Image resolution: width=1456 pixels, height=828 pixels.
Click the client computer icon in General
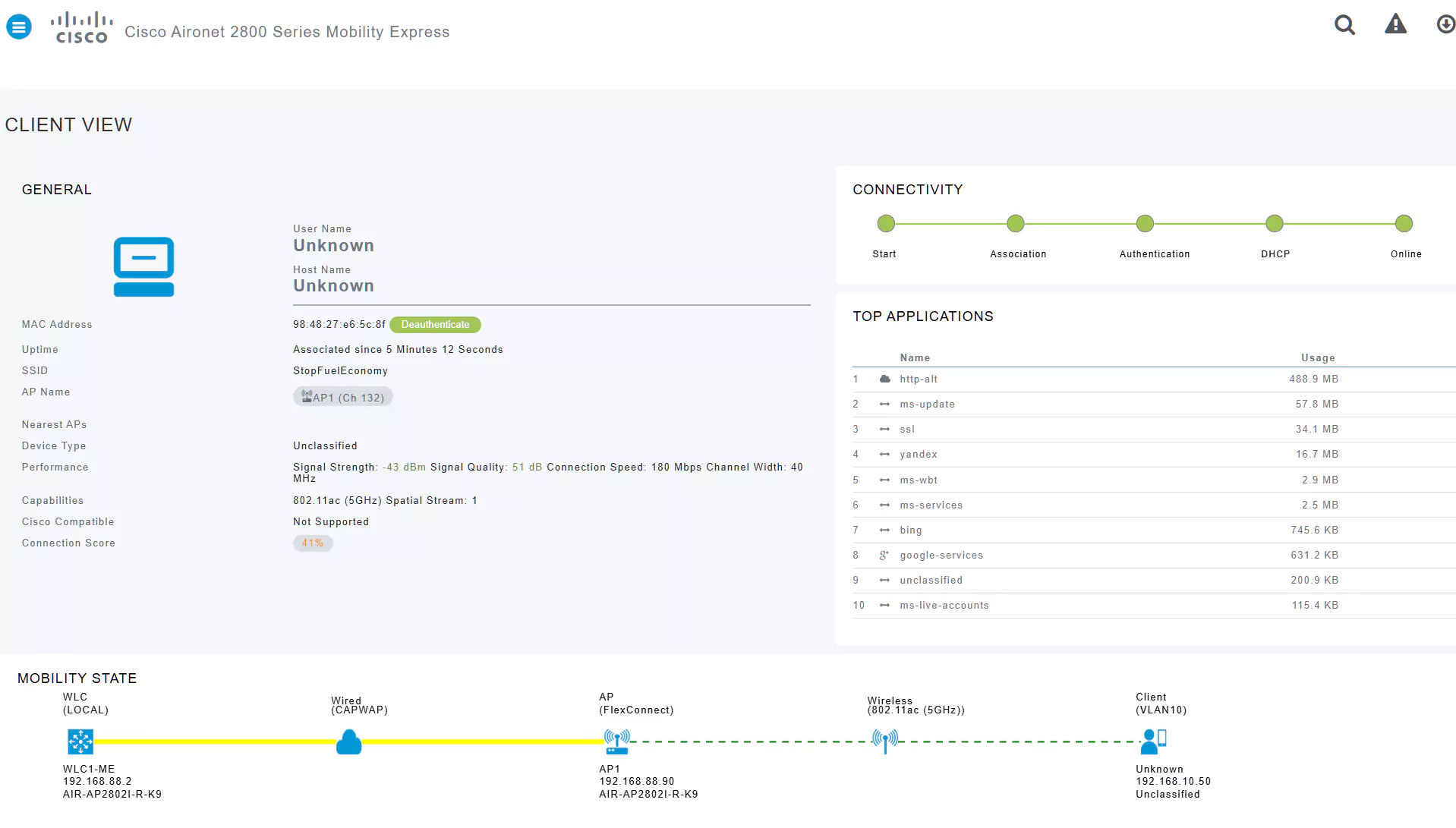click(143, 266)
